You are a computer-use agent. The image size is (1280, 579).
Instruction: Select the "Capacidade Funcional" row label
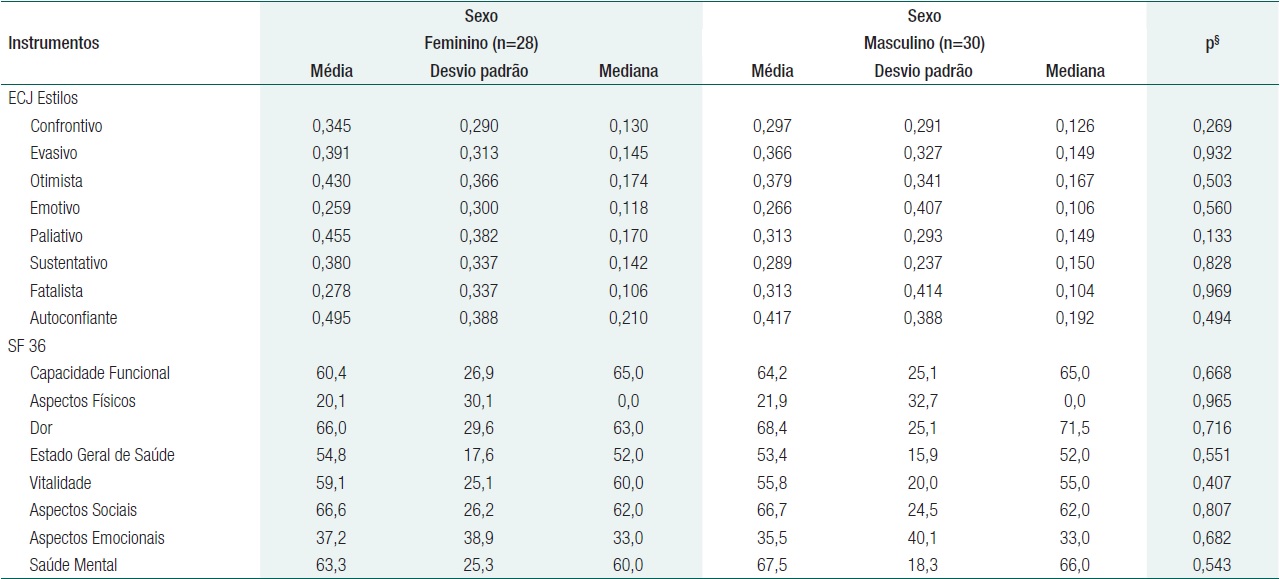(x=100, y=373)
